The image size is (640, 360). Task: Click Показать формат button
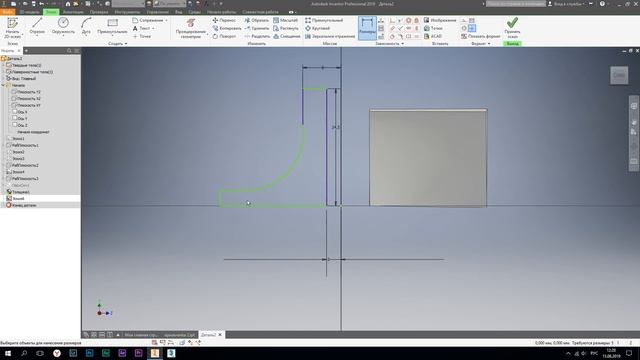480,36
